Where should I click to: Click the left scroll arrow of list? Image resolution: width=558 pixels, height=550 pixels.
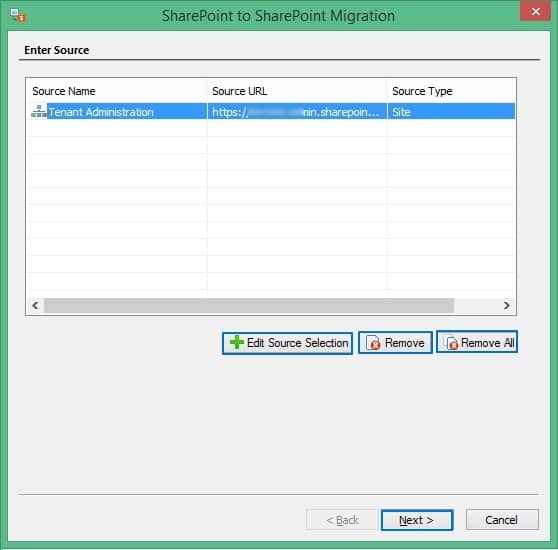(x=35, y=306)
